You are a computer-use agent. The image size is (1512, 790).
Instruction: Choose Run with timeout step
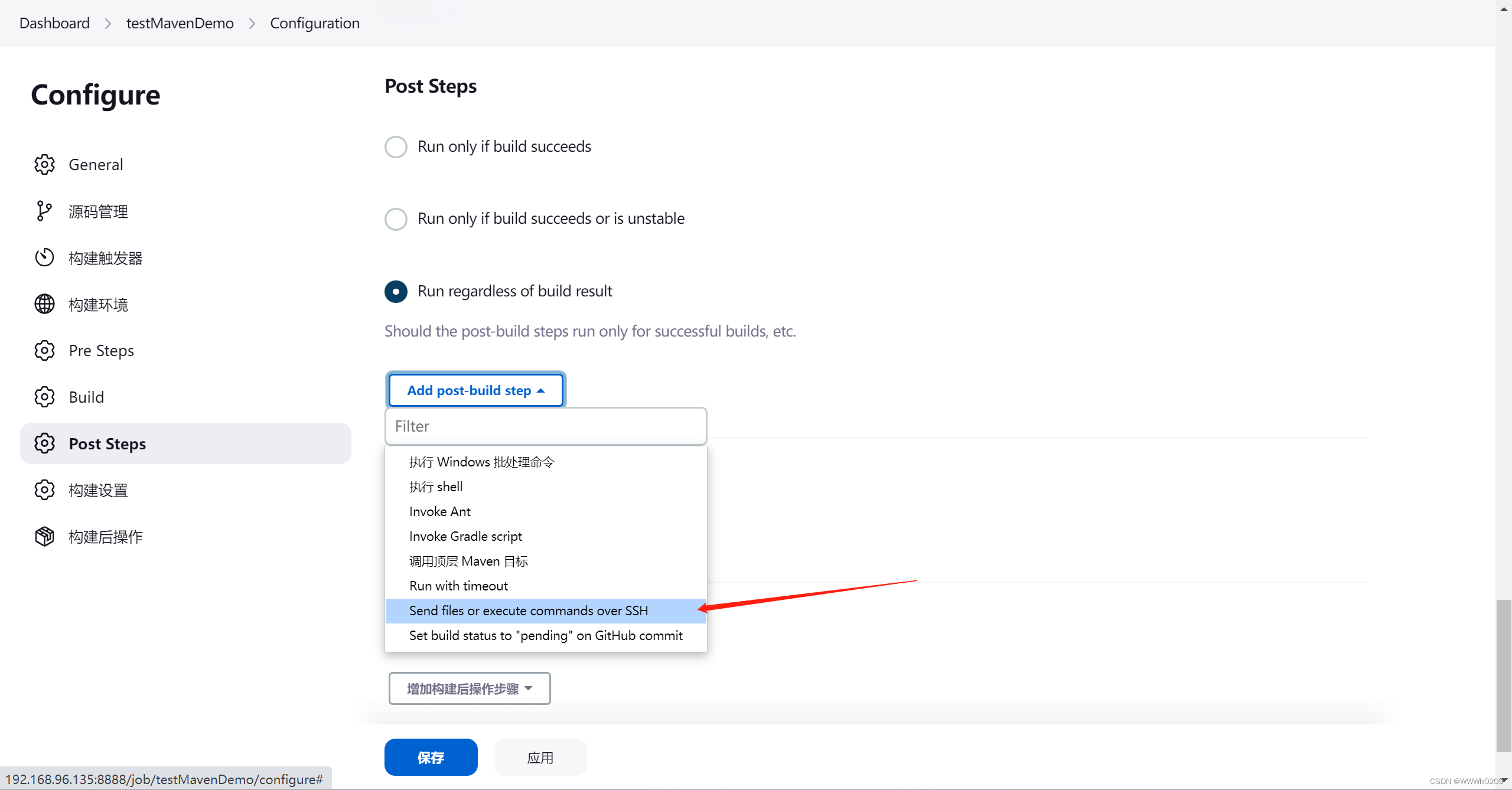click(x=546, y=586)
